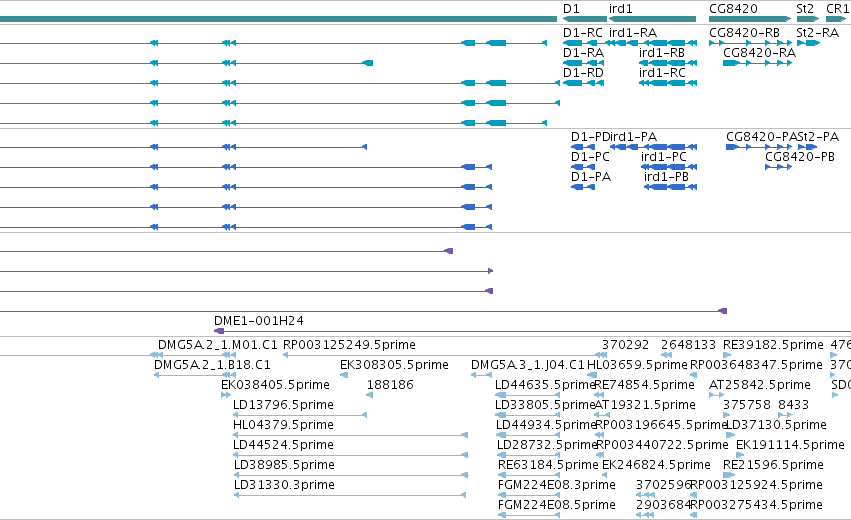
Task: Select EST RP003125924.5prime
Action: pyautogui.click(x=757, y=485)
